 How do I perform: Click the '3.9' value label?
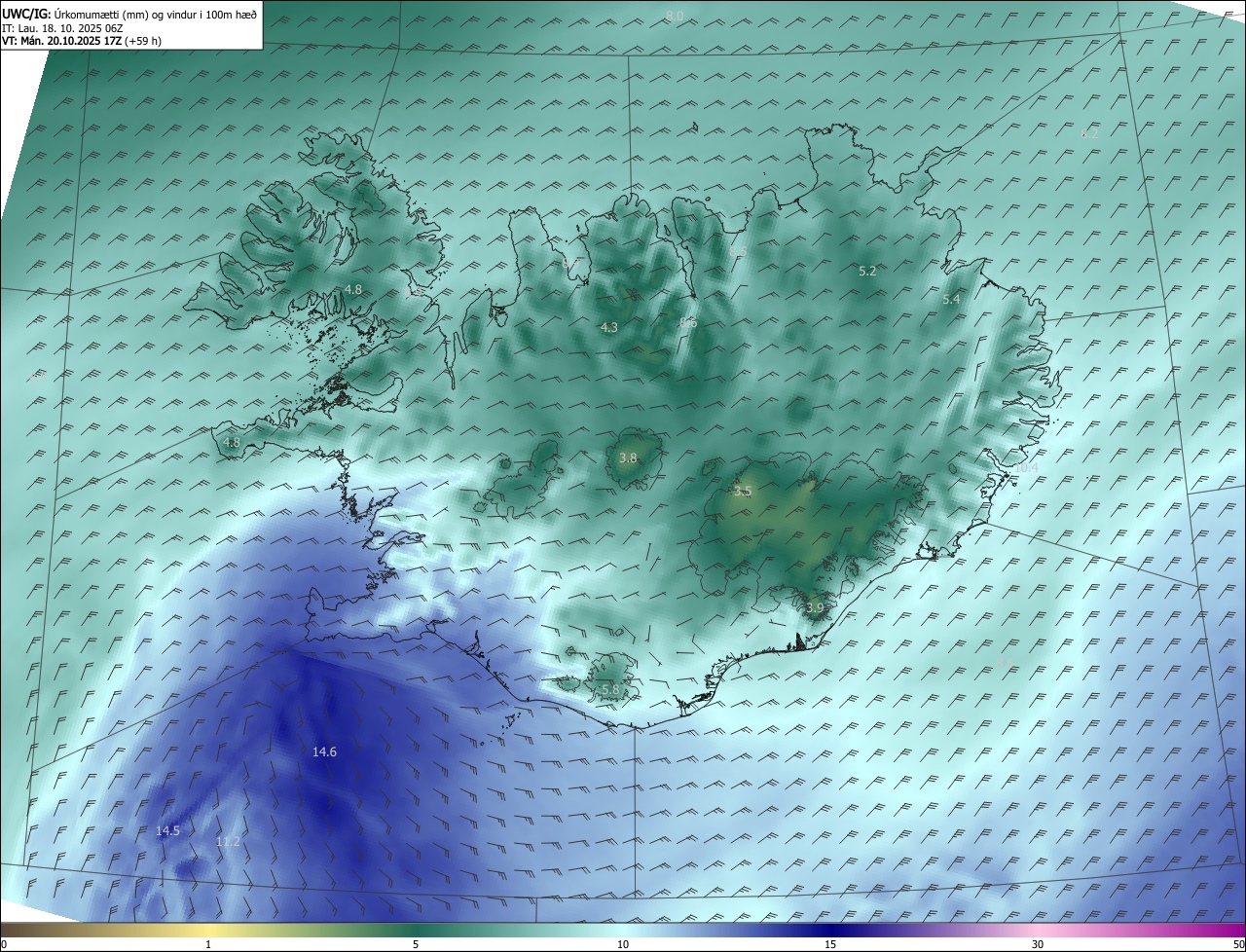pos(815,608)
